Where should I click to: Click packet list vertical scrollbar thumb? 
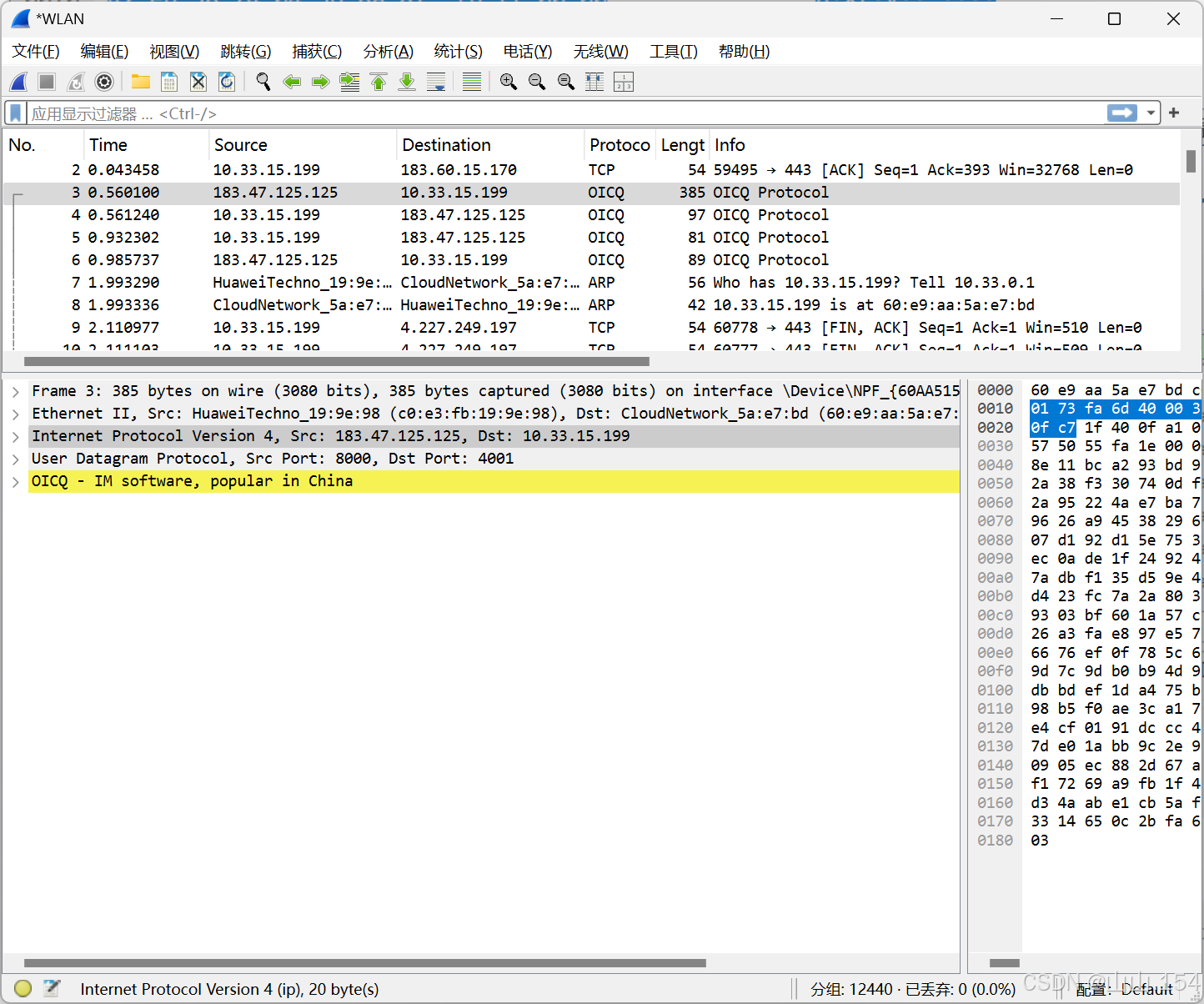(1191, 161)
